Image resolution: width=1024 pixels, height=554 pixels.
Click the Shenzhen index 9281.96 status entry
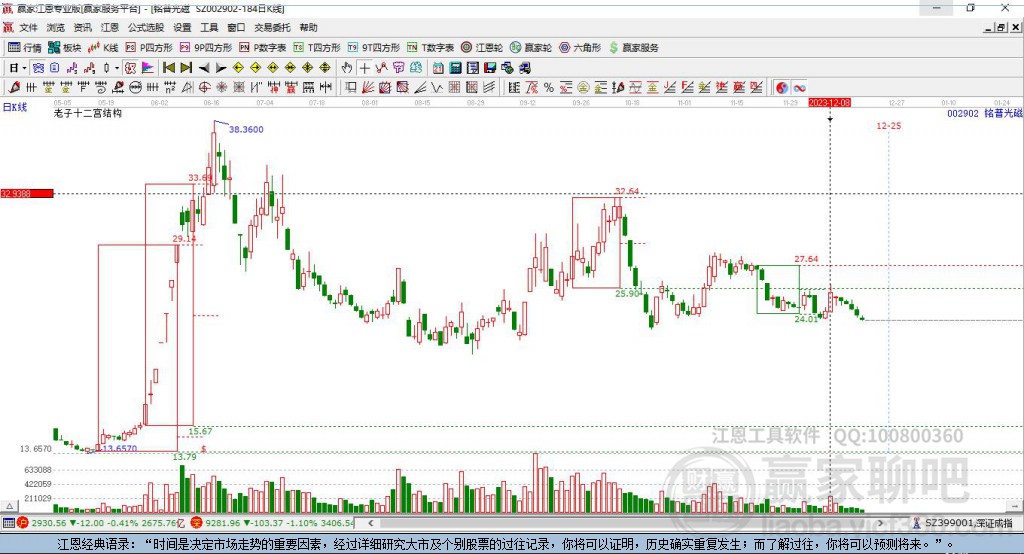273,523
